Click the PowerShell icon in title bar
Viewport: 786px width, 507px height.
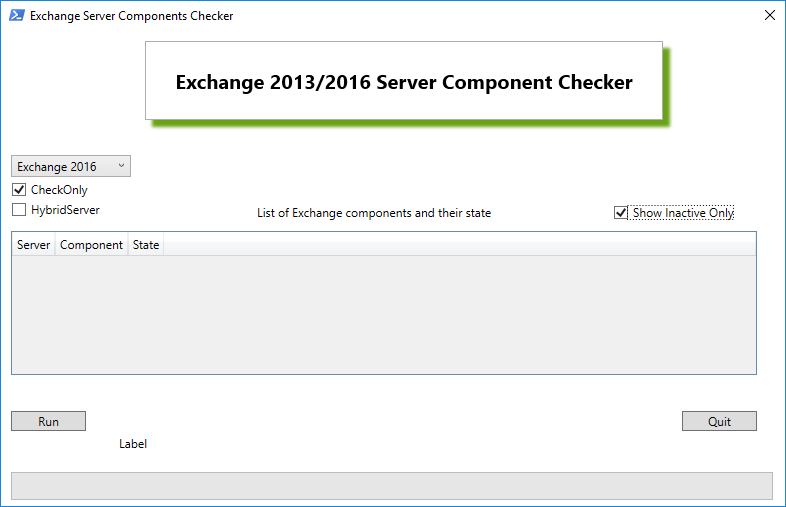click(17, 16)
